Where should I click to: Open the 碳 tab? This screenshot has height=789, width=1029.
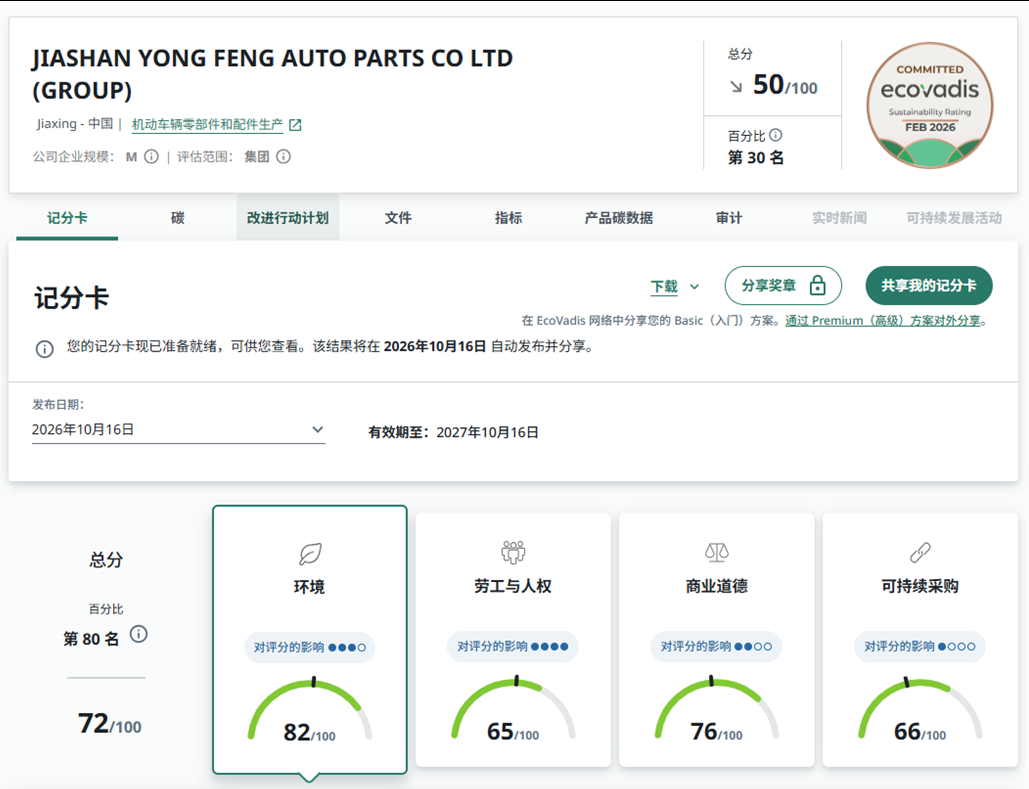[x=178, y=218]
